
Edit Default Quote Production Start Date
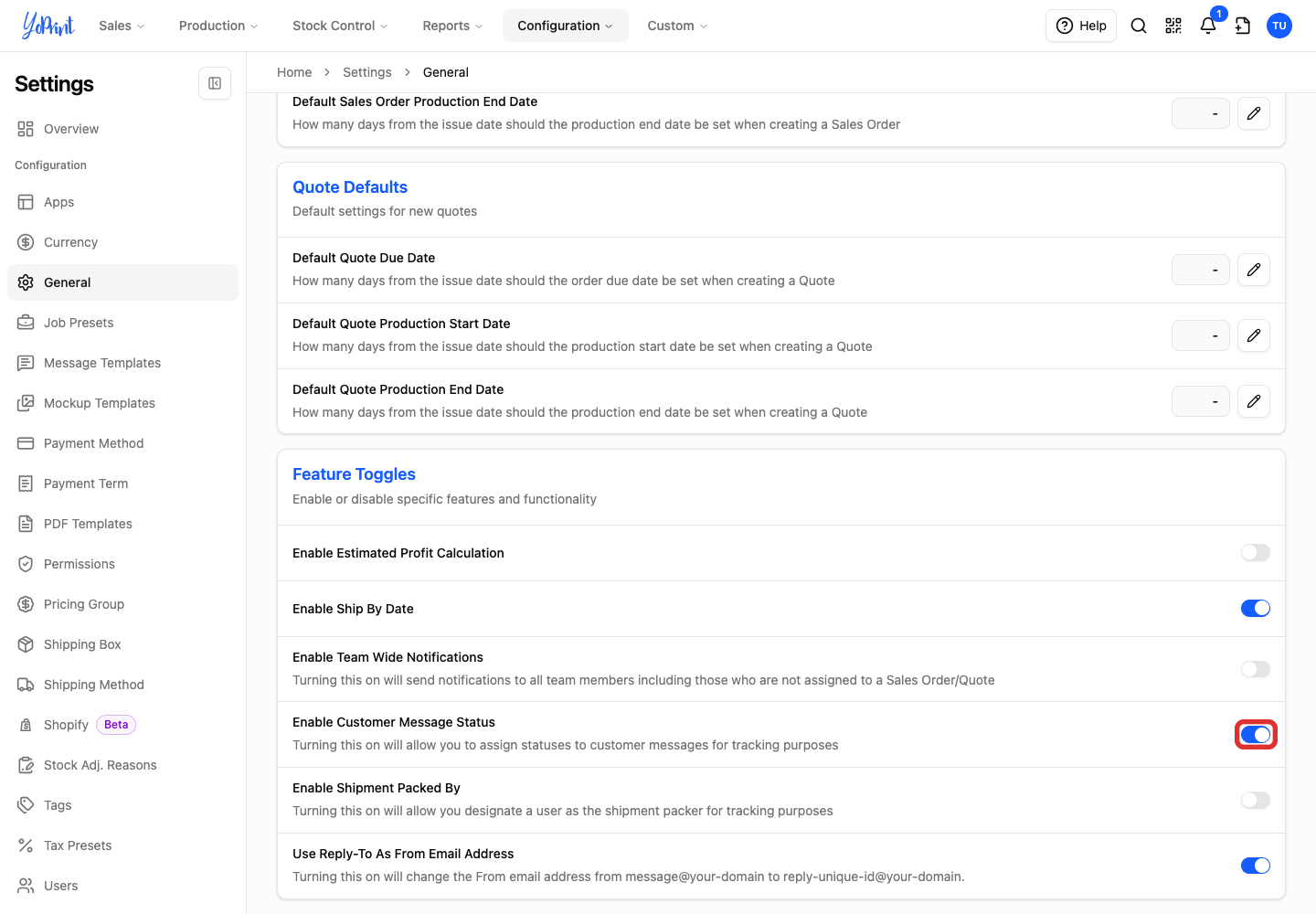(x=1254, y=335)
